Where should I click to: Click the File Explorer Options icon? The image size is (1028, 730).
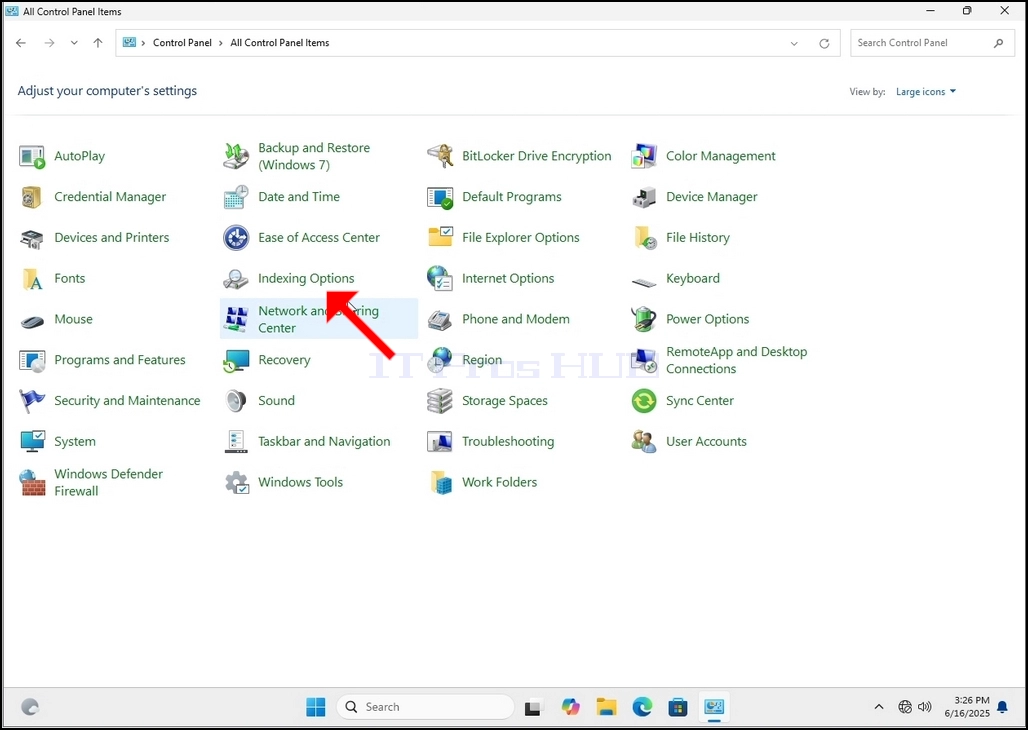coord(440,238)
